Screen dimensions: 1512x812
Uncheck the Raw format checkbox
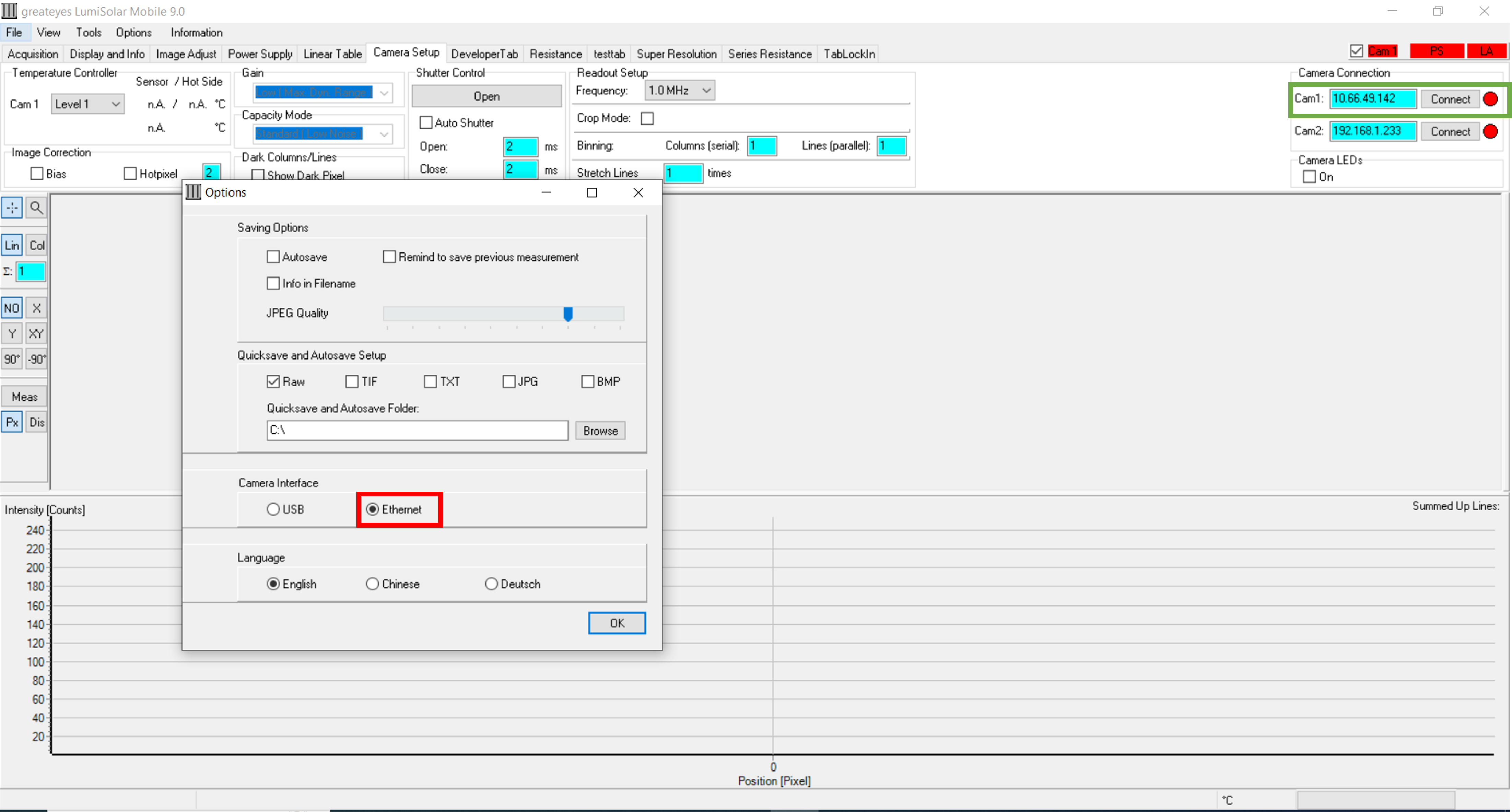click(273, 381)
